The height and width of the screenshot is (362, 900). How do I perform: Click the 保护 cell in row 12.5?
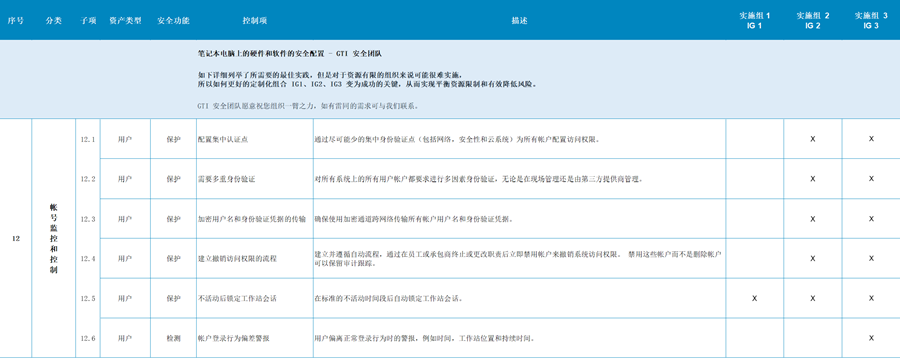[173, 298]
